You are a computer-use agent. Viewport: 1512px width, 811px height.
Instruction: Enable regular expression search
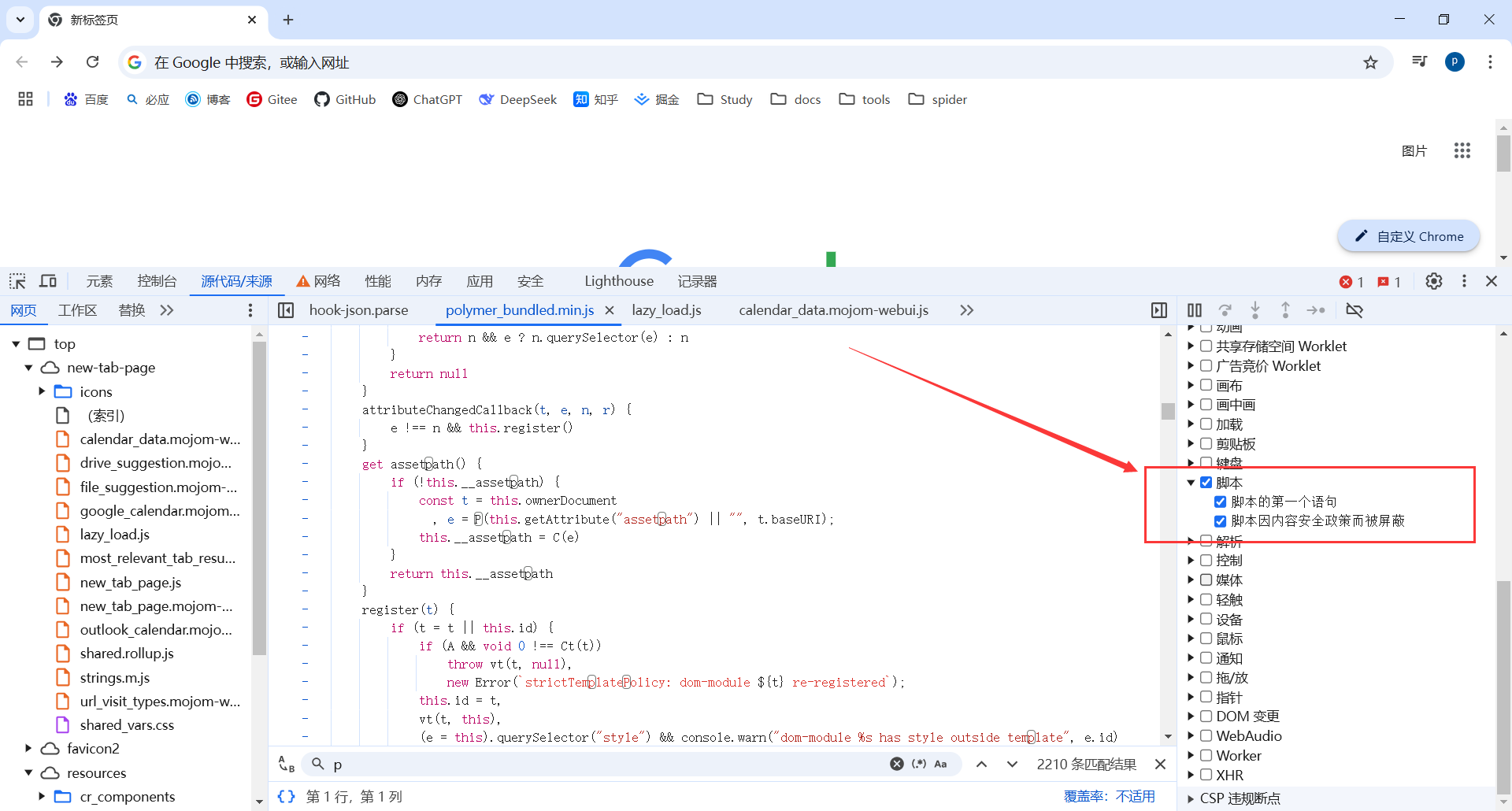[x=919, y=764]
